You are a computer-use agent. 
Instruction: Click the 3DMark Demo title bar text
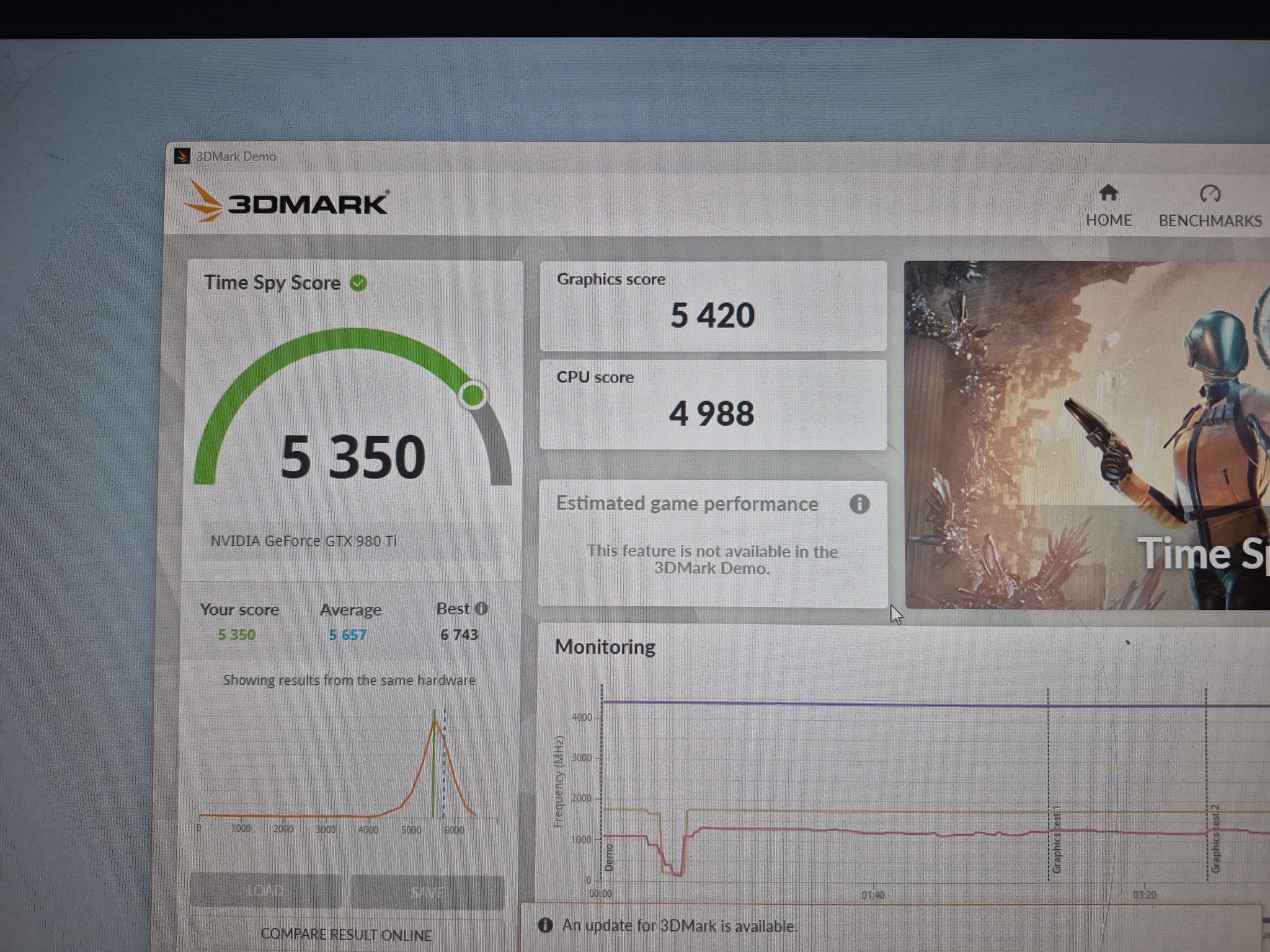pos(236,156)
